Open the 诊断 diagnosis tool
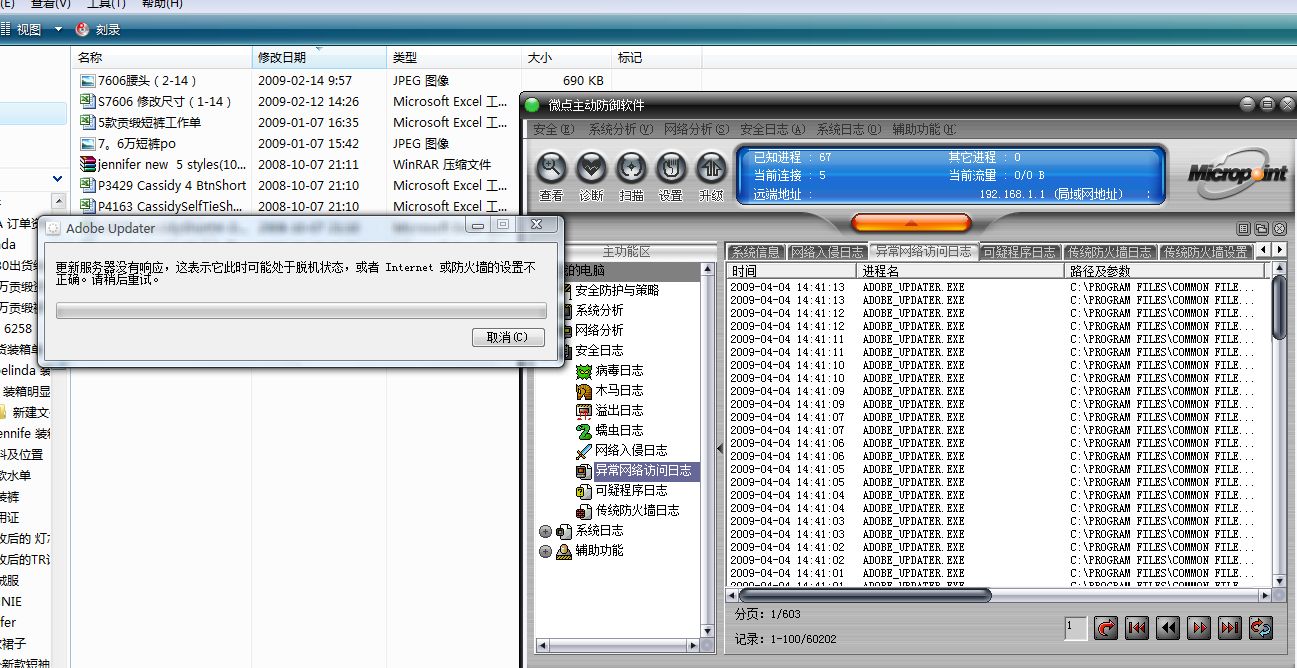 coord(591,168)
